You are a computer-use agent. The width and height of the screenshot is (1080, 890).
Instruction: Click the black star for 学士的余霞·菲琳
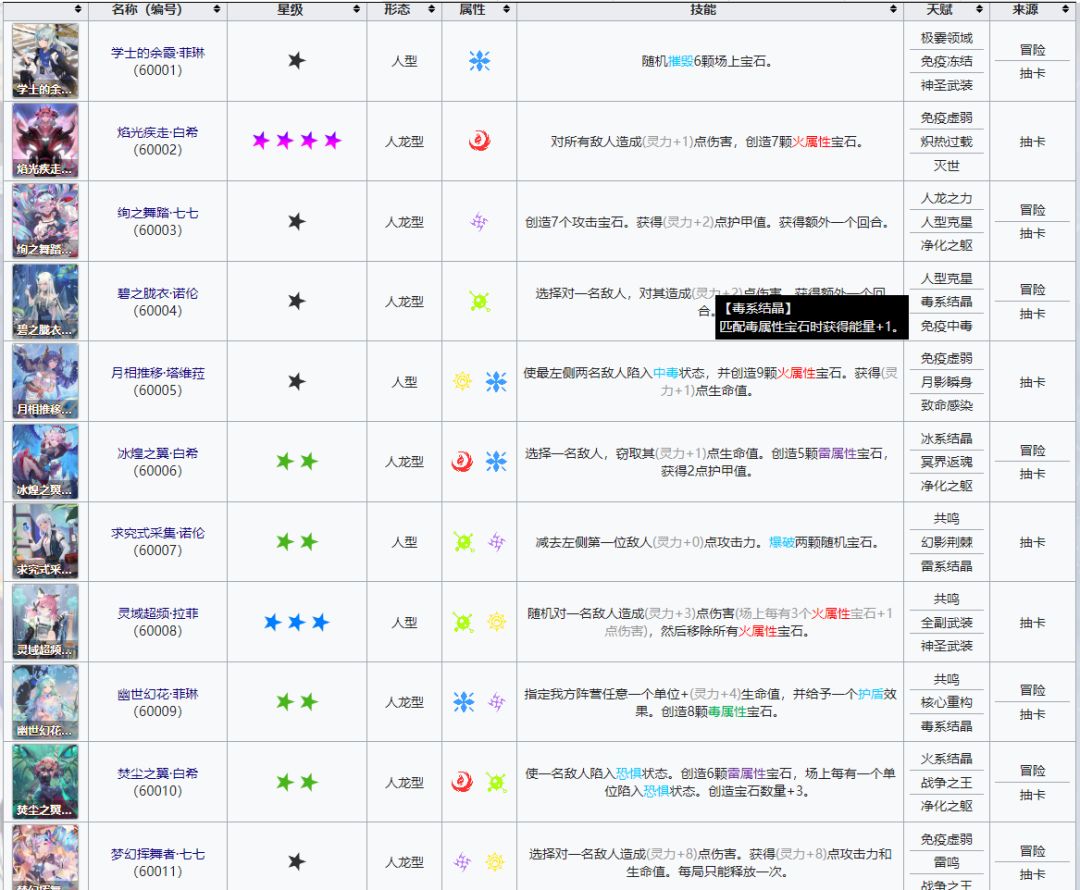297,61
